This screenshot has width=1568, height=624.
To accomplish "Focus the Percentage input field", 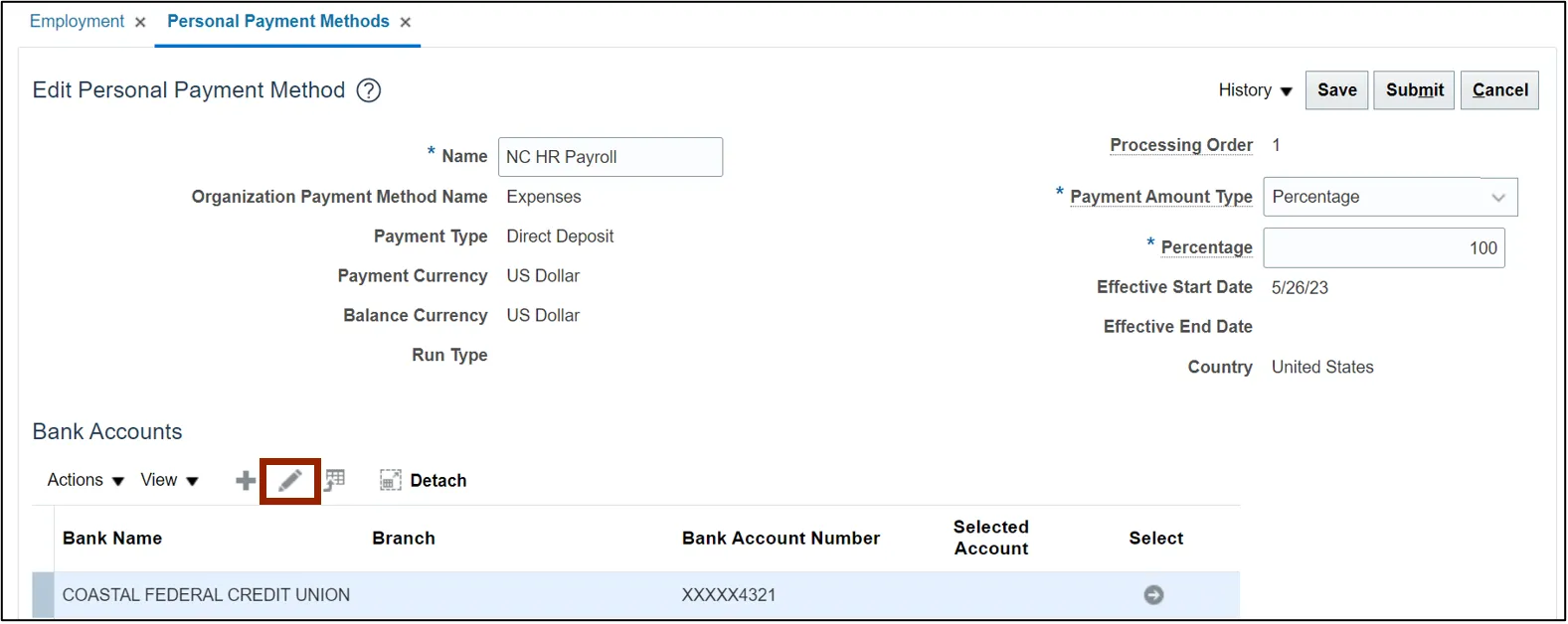I will tap(1383, 248).
